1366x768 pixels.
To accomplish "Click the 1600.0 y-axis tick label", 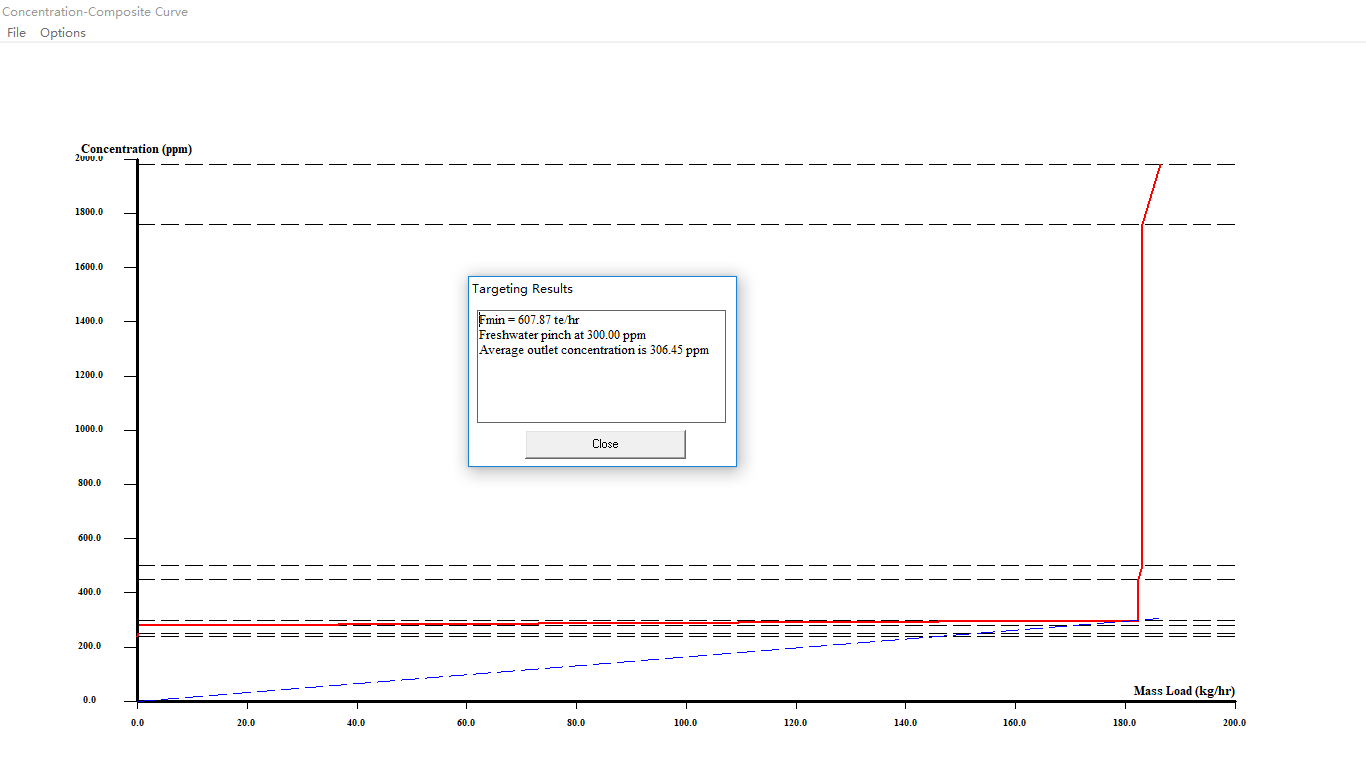I will (x=89, y=267).
